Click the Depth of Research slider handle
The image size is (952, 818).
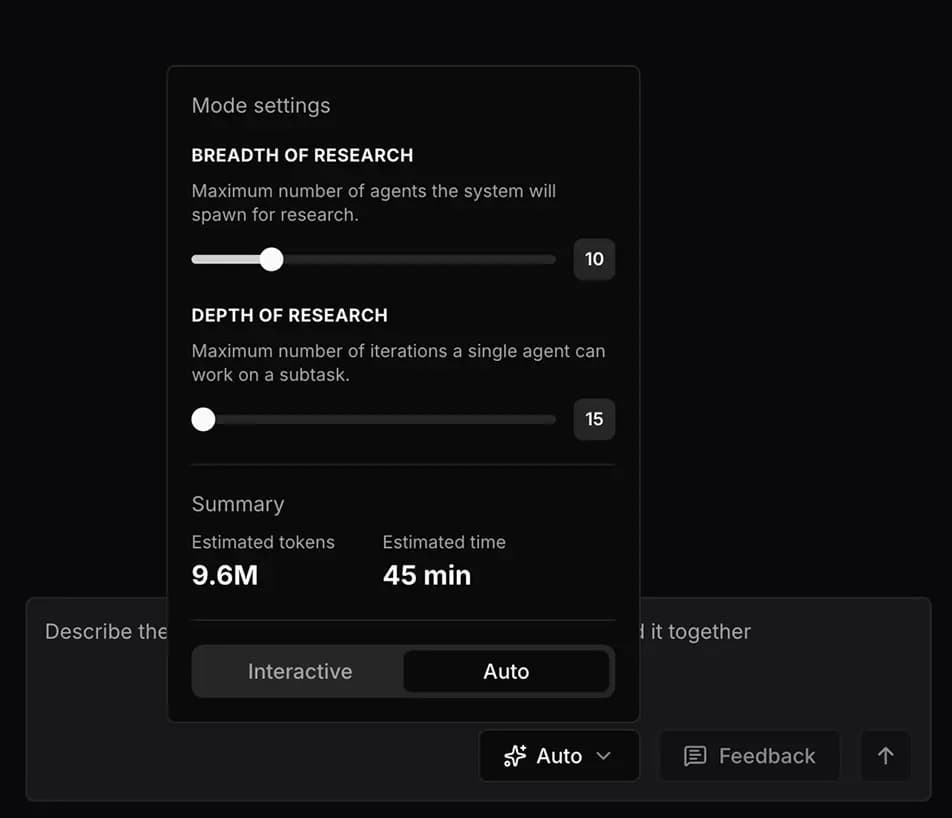pyautogui.click(x=203, y=419)
